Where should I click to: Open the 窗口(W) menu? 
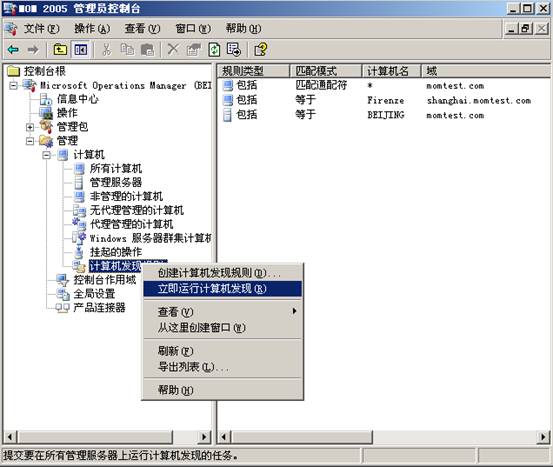click(193, 29)
